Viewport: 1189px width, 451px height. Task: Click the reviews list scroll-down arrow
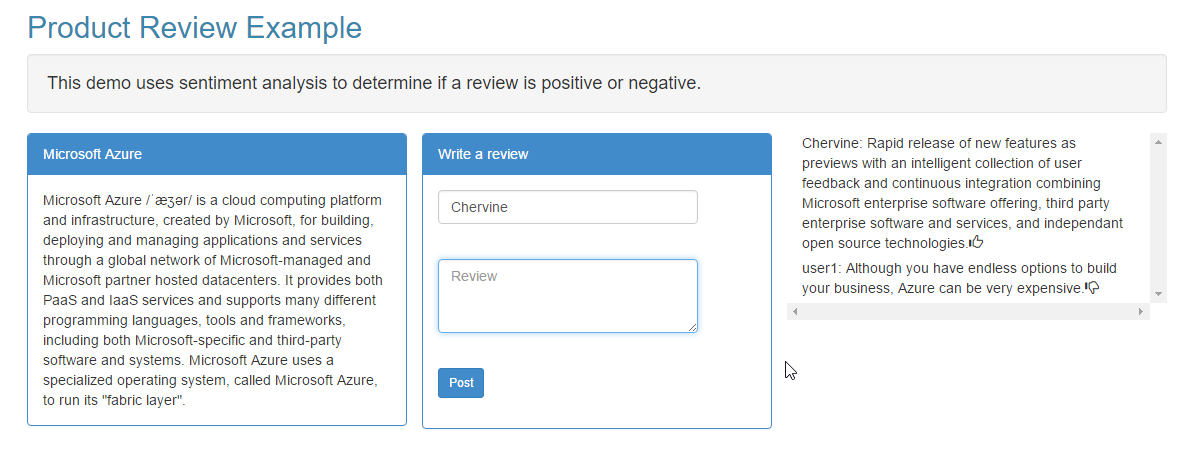click(1158, 294)
